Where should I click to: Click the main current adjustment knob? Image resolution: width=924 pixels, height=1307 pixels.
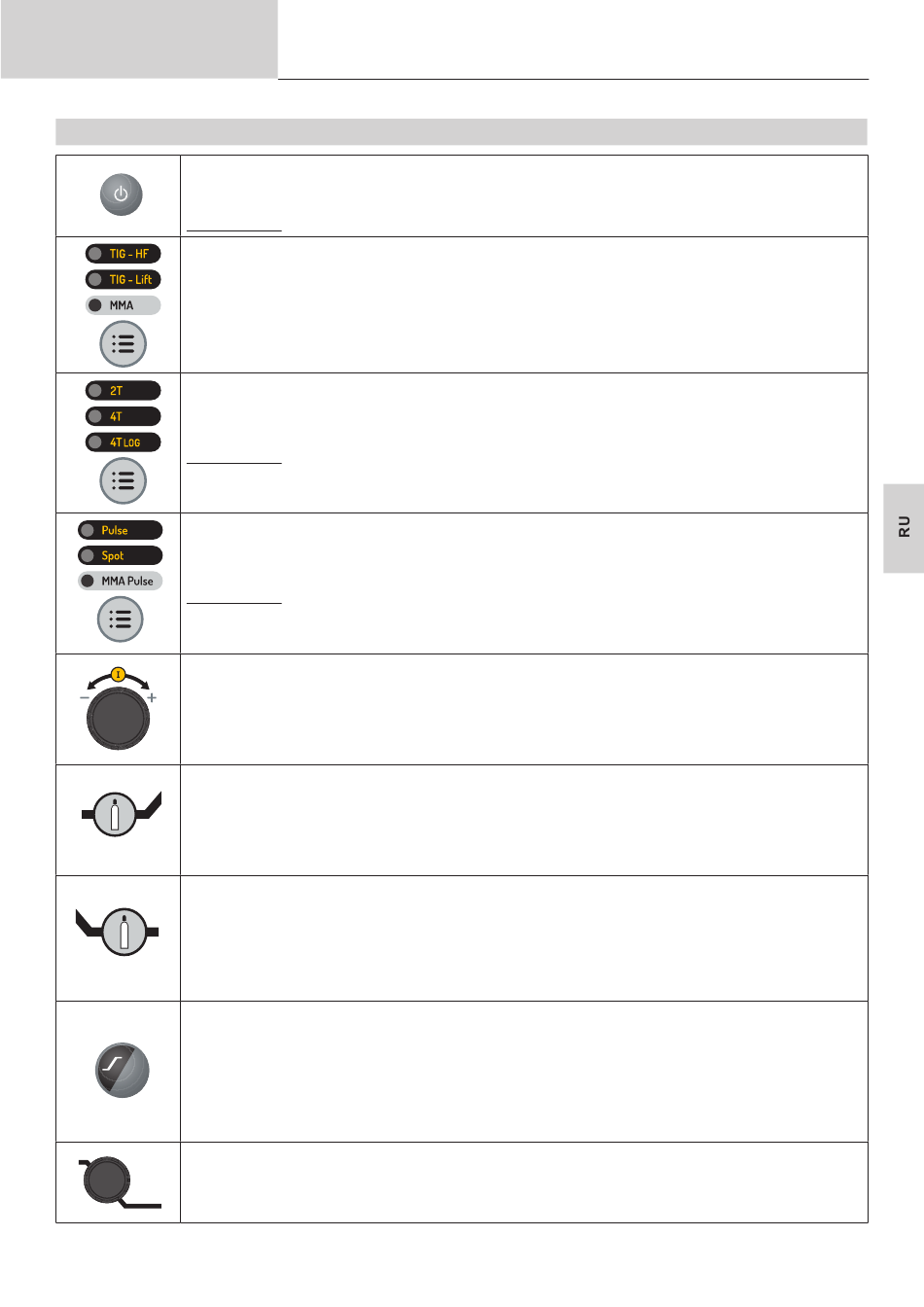[118, 720]
